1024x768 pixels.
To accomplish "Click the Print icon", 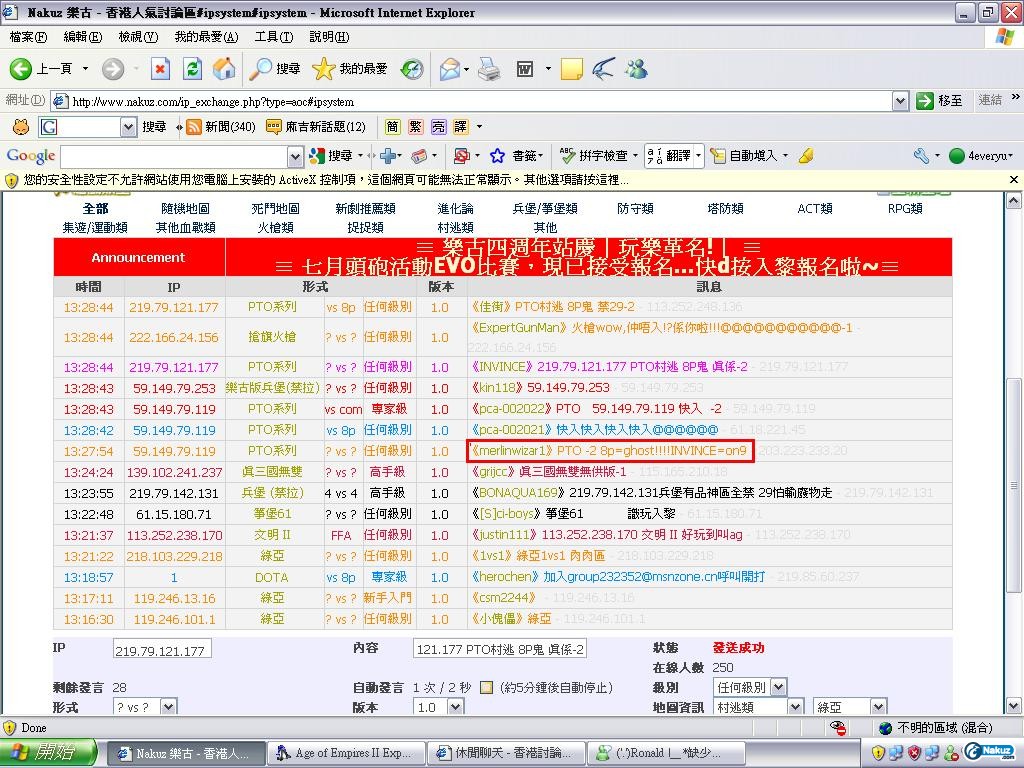I will click(489, 69).
